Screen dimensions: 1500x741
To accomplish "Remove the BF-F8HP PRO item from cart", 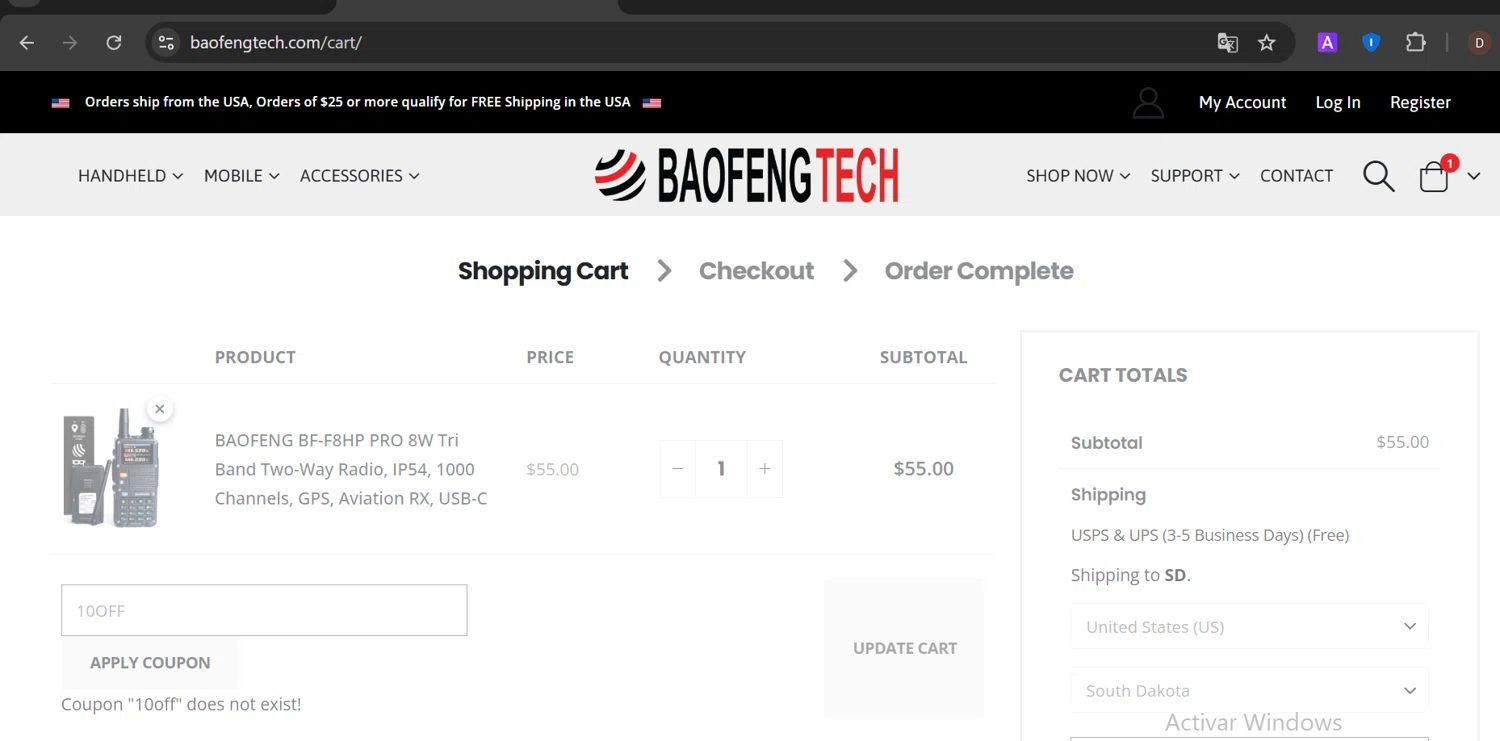I will pyautogui.click(x=159, y=409).
